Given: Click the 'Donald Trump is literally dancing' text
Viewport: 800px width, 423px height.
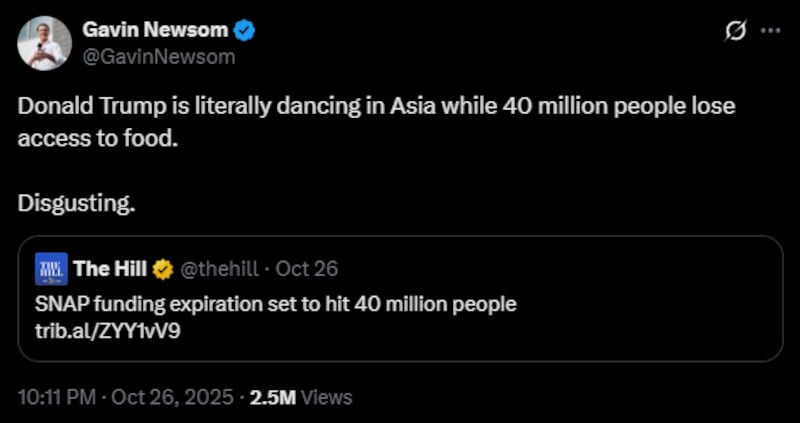Looking at the screenshot, I should tap(200, 107).
